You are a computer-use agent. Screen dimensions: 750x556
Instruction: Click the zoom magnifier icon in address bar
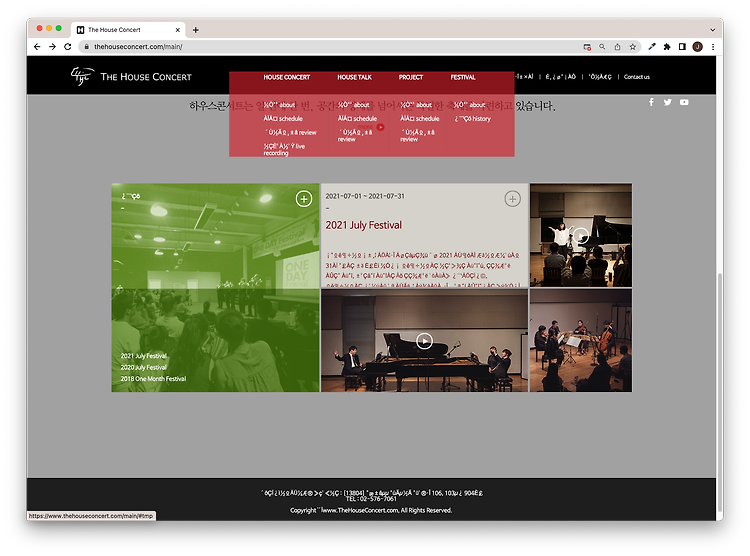[602, 47]
